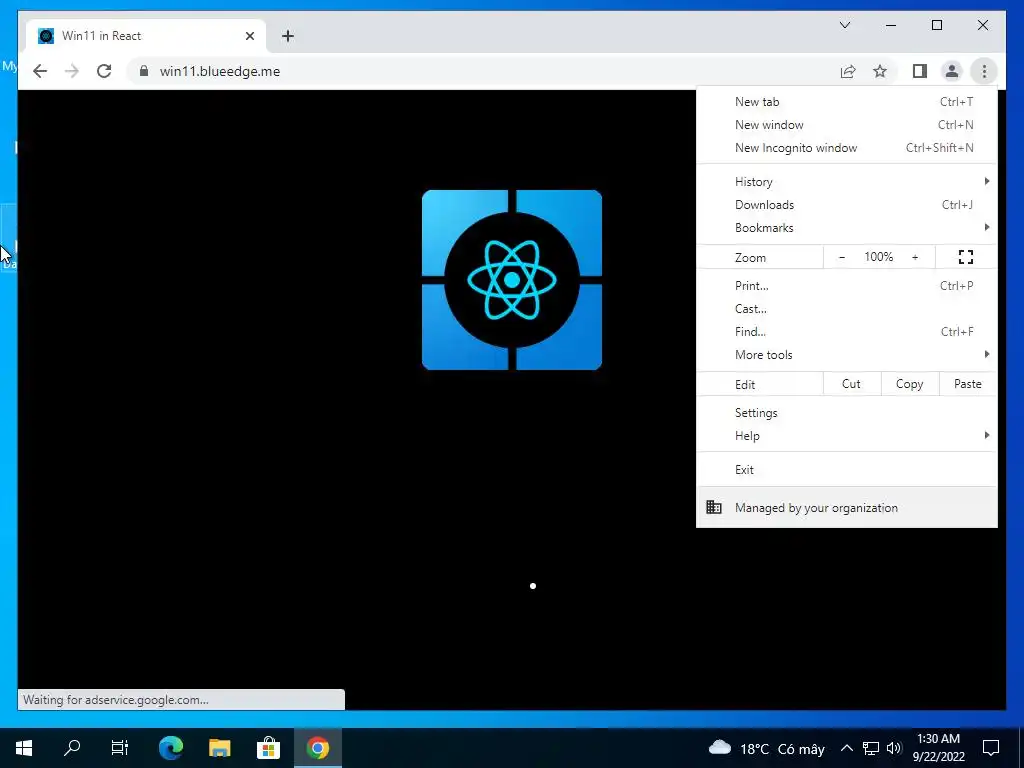Image resolution: width=1024 pixels, height=768 pixels.
Task: Launch Microsoft Edge from taskbar
Action: [171, 748]
